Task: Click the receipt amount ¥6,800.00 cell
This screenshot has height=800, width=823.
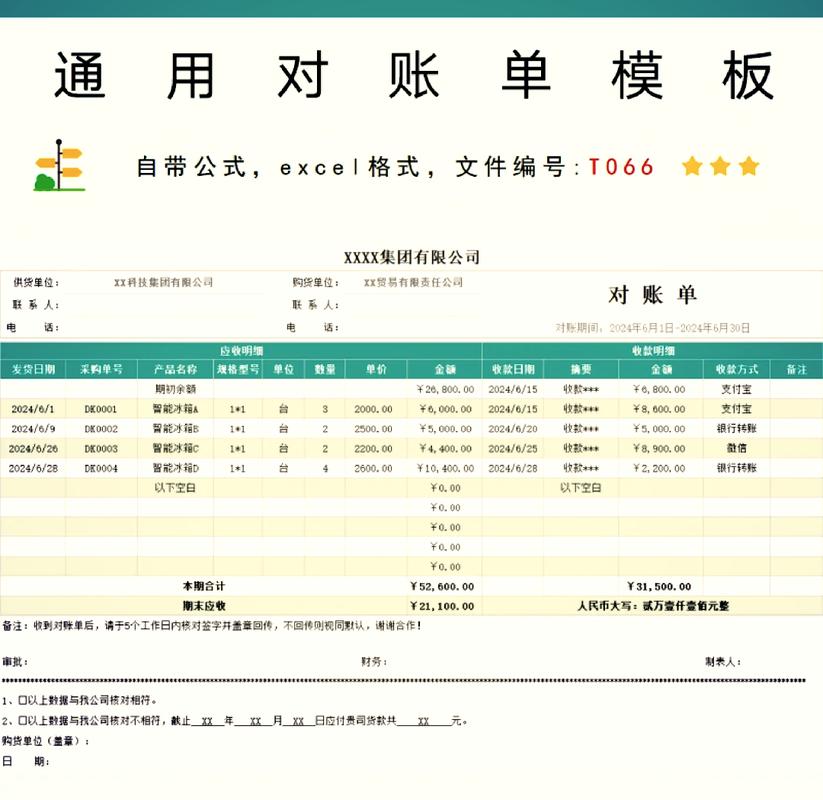Action: (659, 389)
